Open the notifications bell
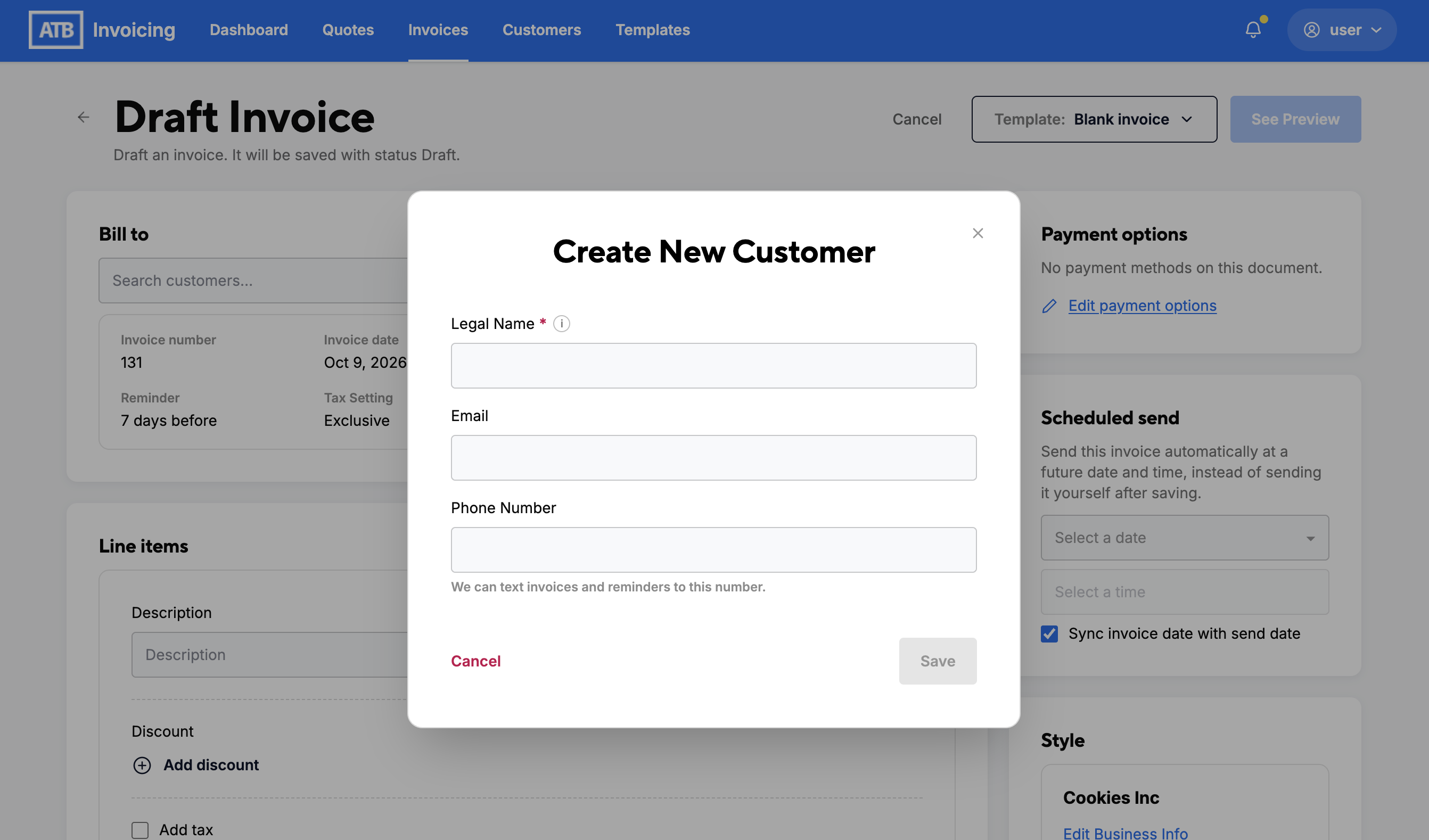 pyautogui.click(x=1253, y=29)
